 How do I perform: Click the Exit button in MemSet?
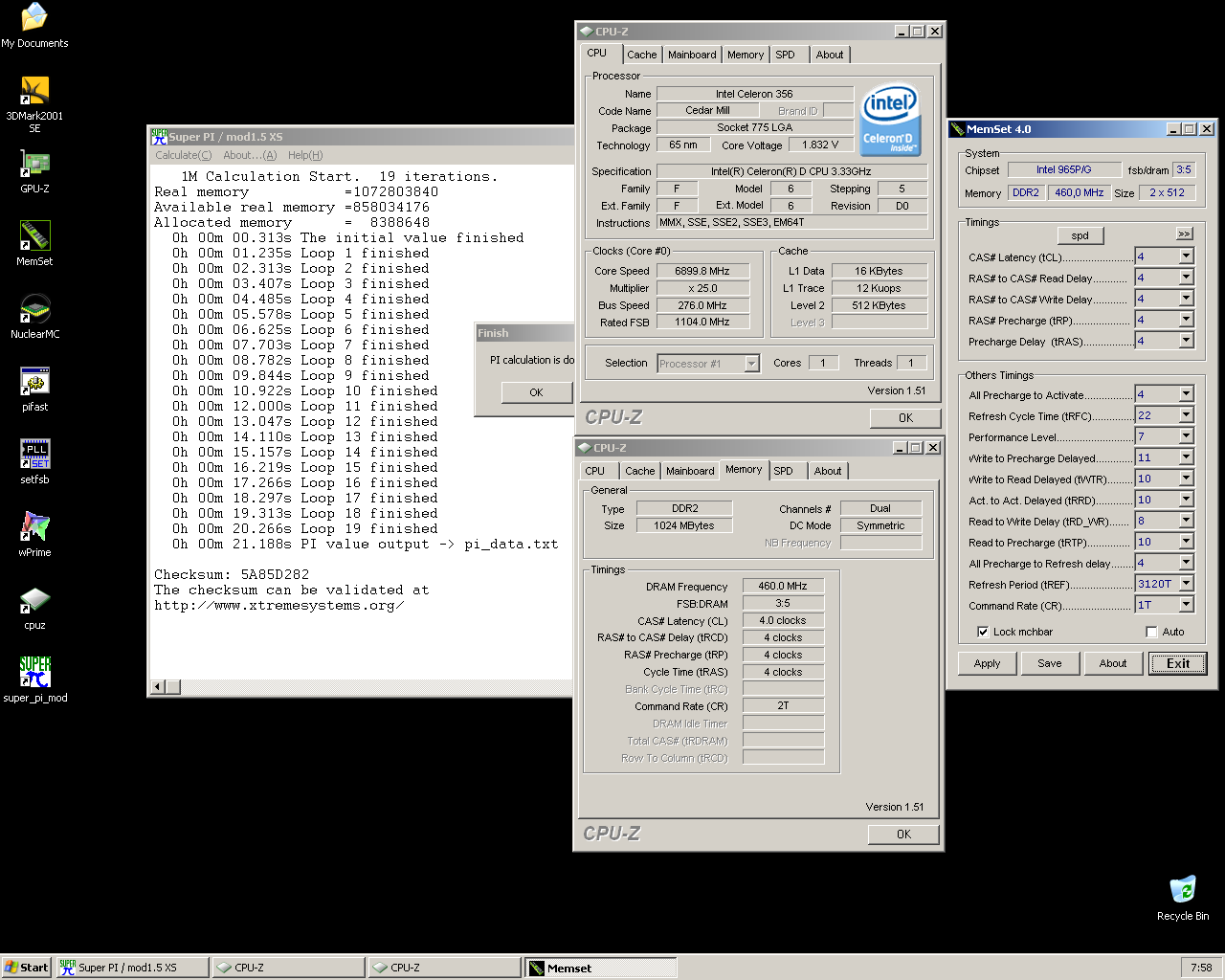[1178, 663]
